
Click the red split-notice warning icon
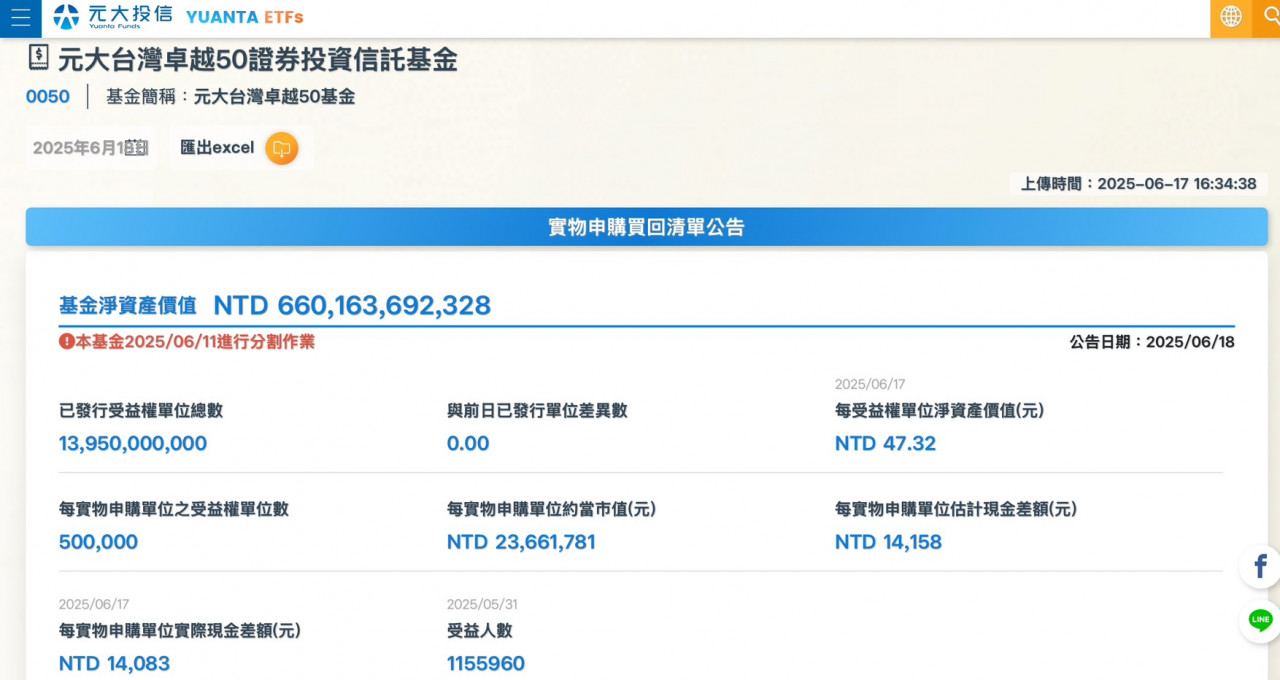pos(67,342)
